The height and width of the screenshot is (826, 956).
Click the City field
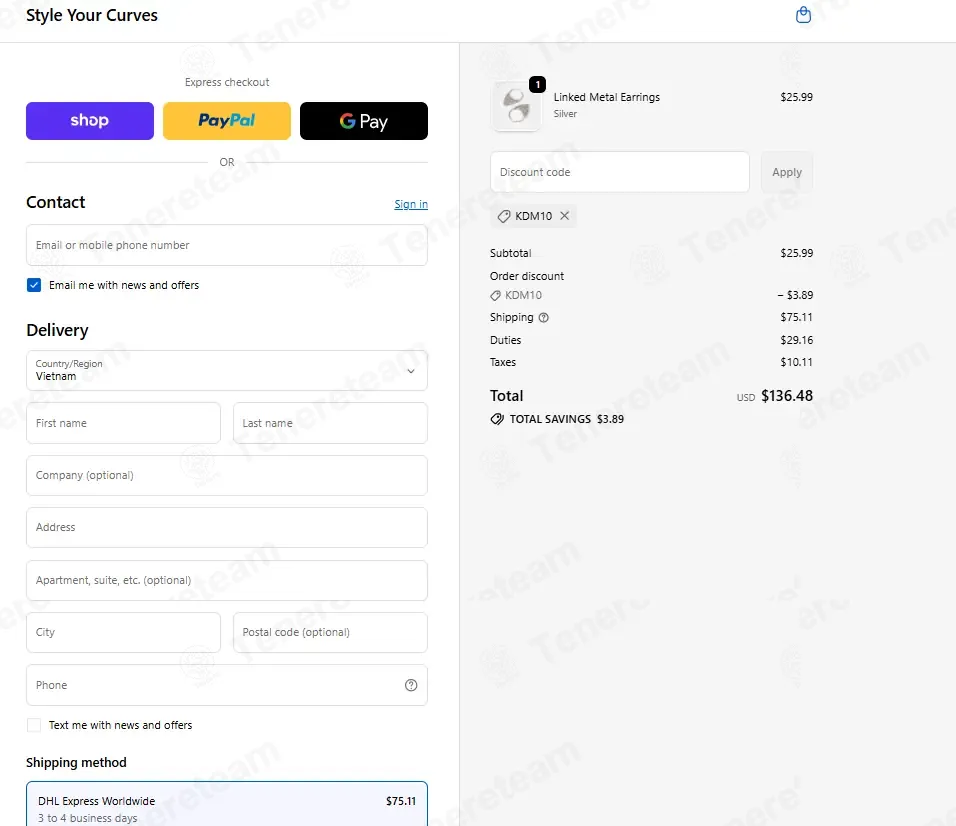coord(123,632)
